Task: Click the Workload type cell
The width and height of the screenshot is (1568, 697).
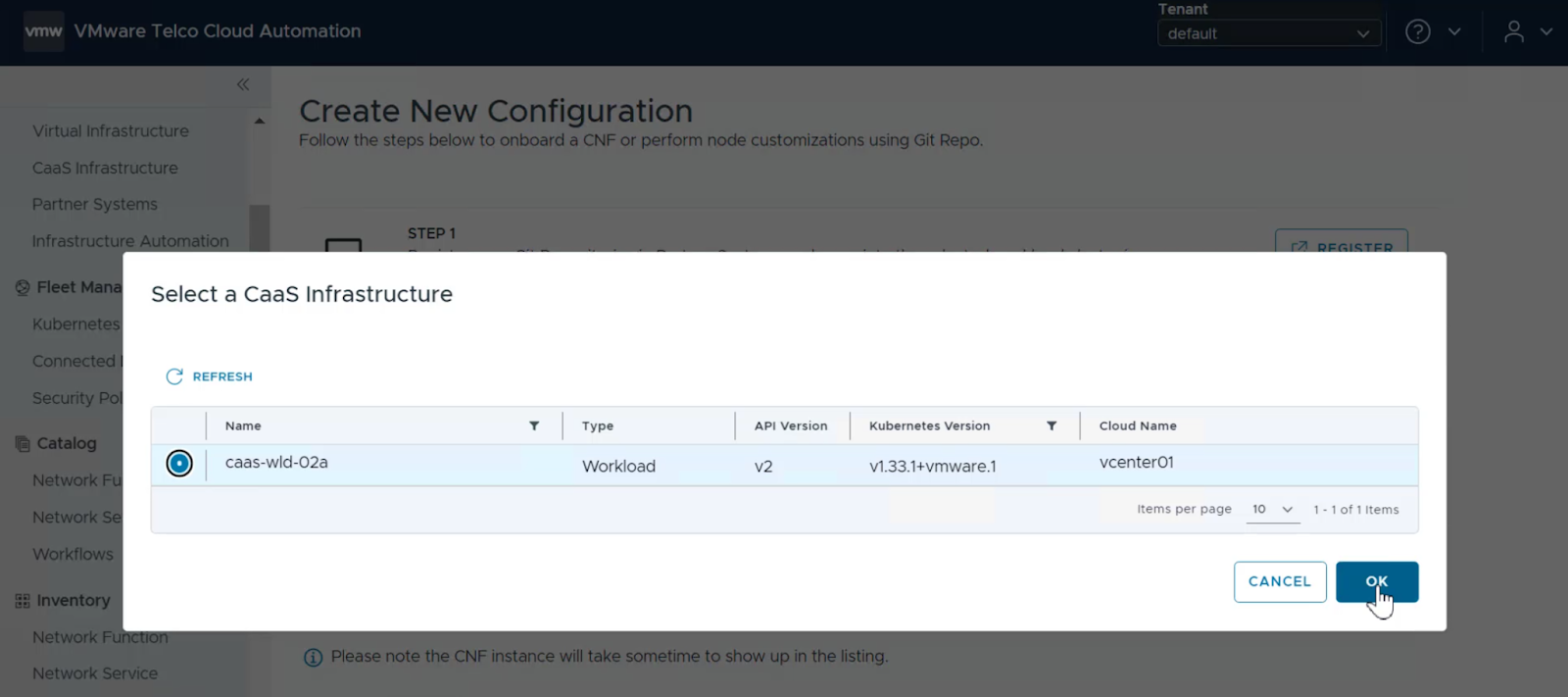Action: point(618,466)
